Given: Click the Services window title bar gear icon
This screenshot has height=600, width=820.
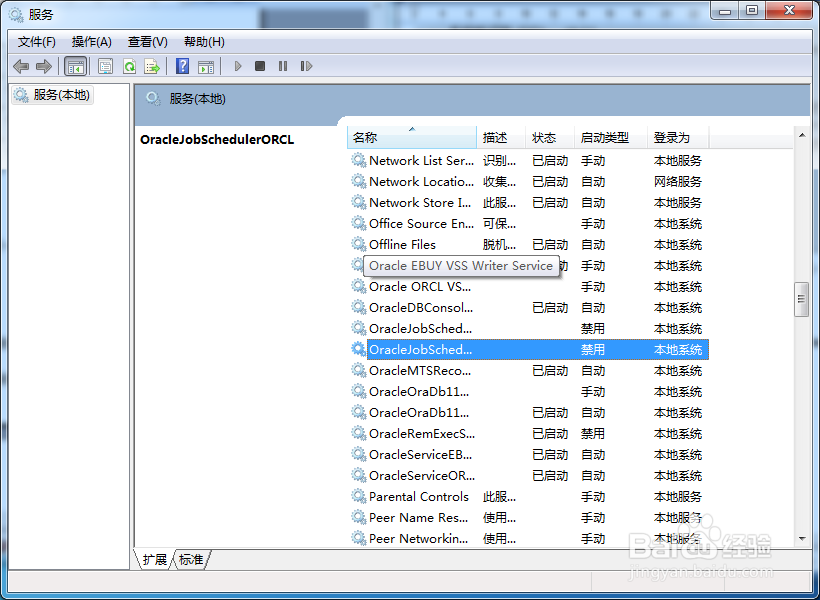Looking at the screenshot, I should (16, 15).
